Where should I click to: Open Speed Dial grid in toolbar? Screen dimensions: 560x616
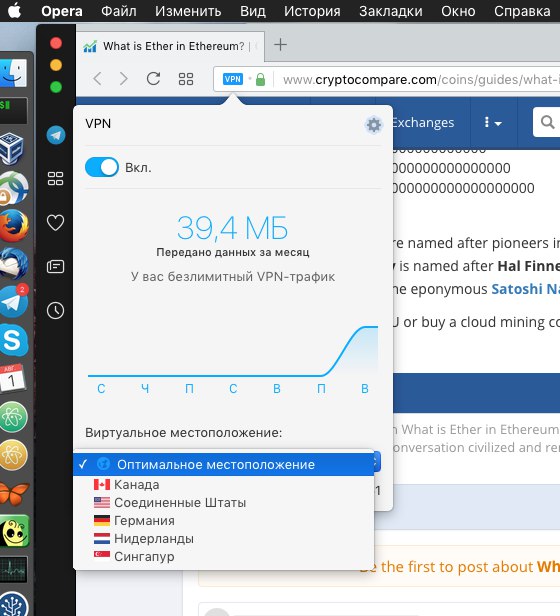[x=186, y=79]
